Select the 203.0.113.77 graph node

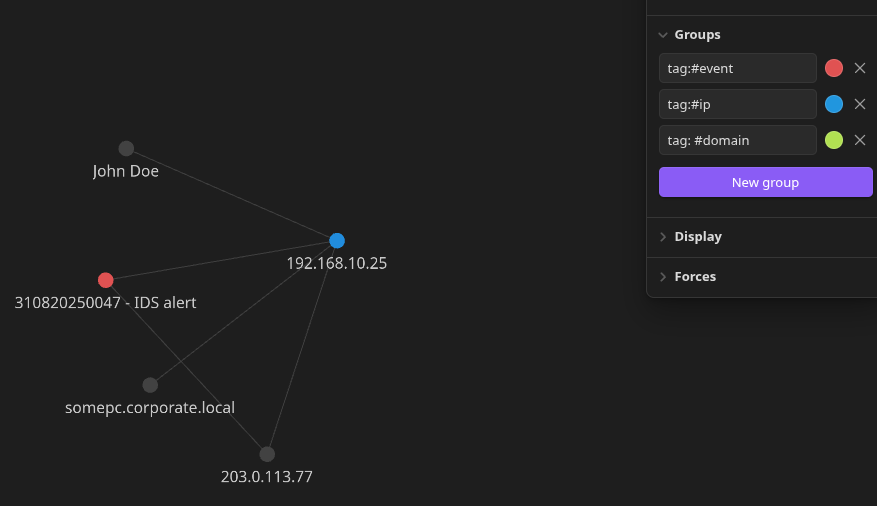(x=267, y=454)
